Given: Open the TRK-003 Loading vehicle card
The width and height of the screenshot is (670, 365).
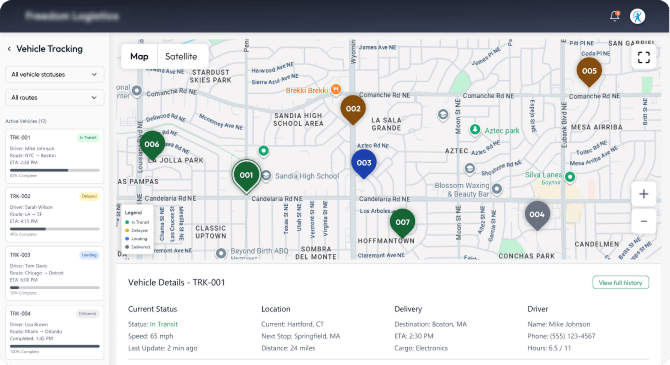Looking at the screenshot, I should click(55, 273).
